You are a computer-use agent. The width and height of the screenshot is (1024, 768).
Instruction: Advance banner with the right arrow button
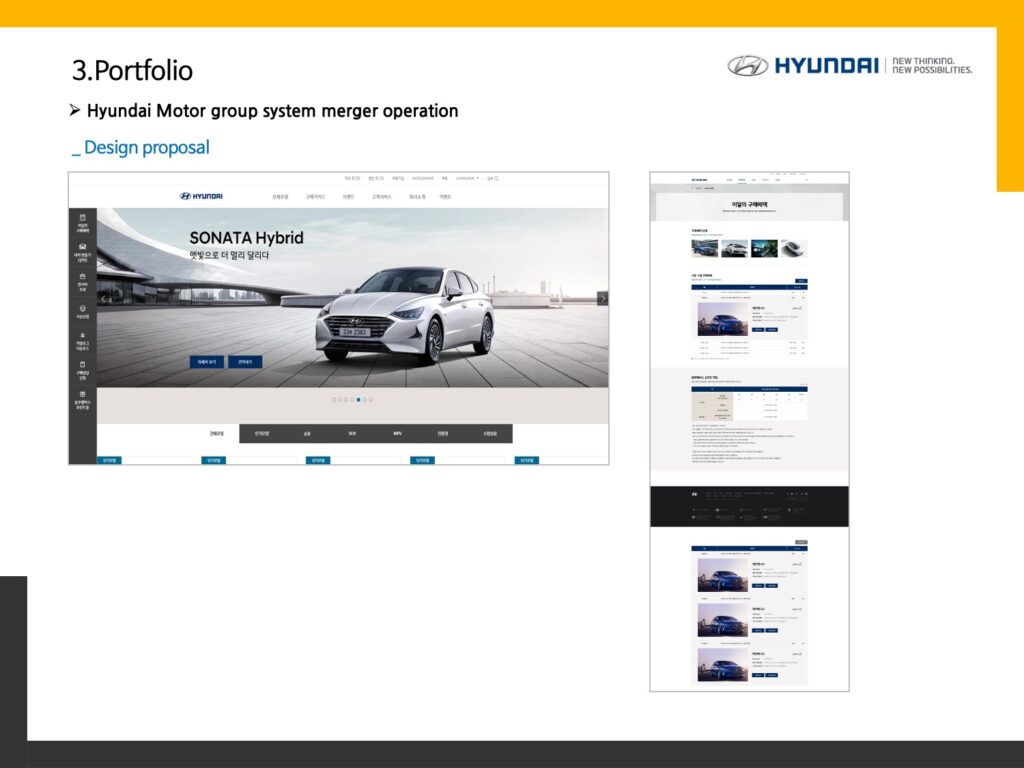pyautogui.click(x=602, y=298)
